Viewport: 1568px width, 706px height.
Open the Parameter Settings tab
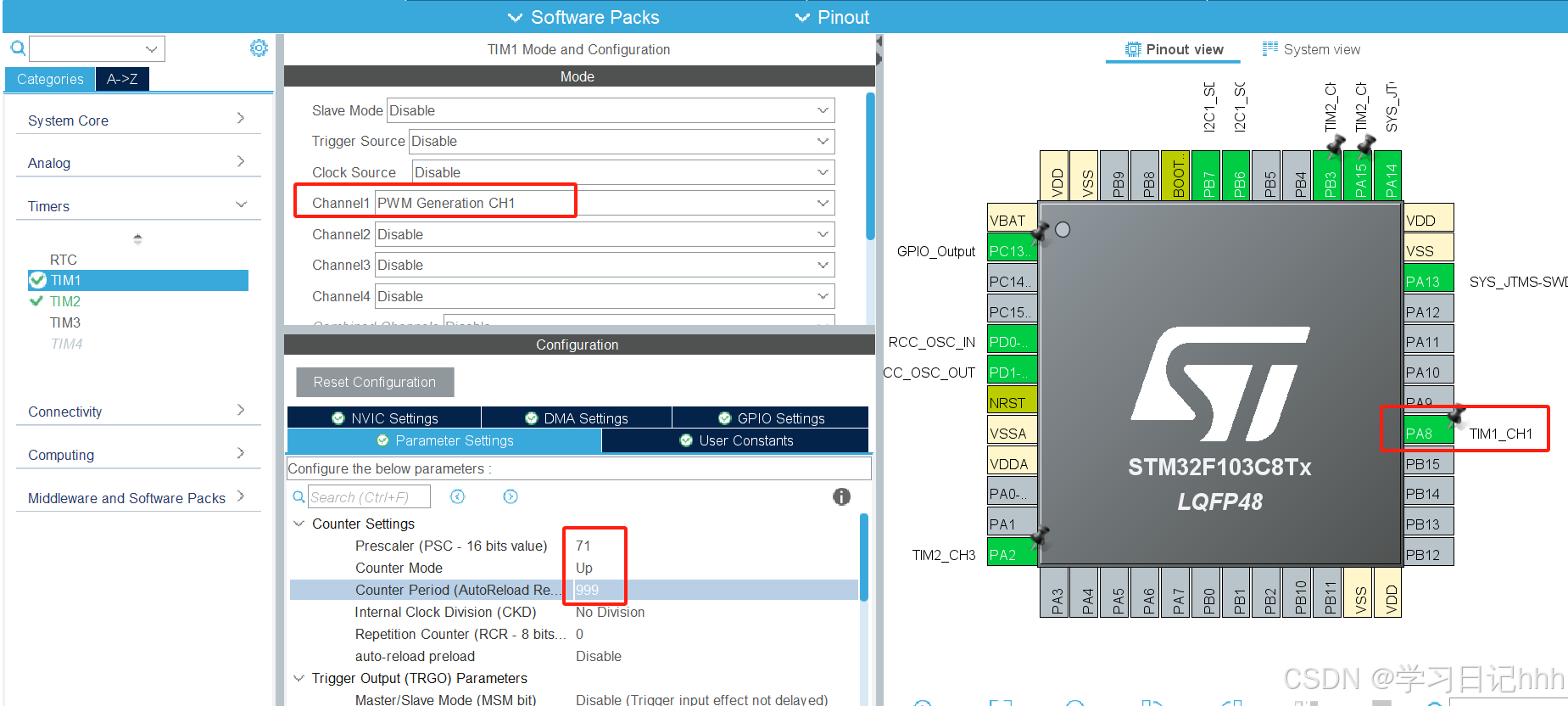pyautogui.click(x=444, y=440)
